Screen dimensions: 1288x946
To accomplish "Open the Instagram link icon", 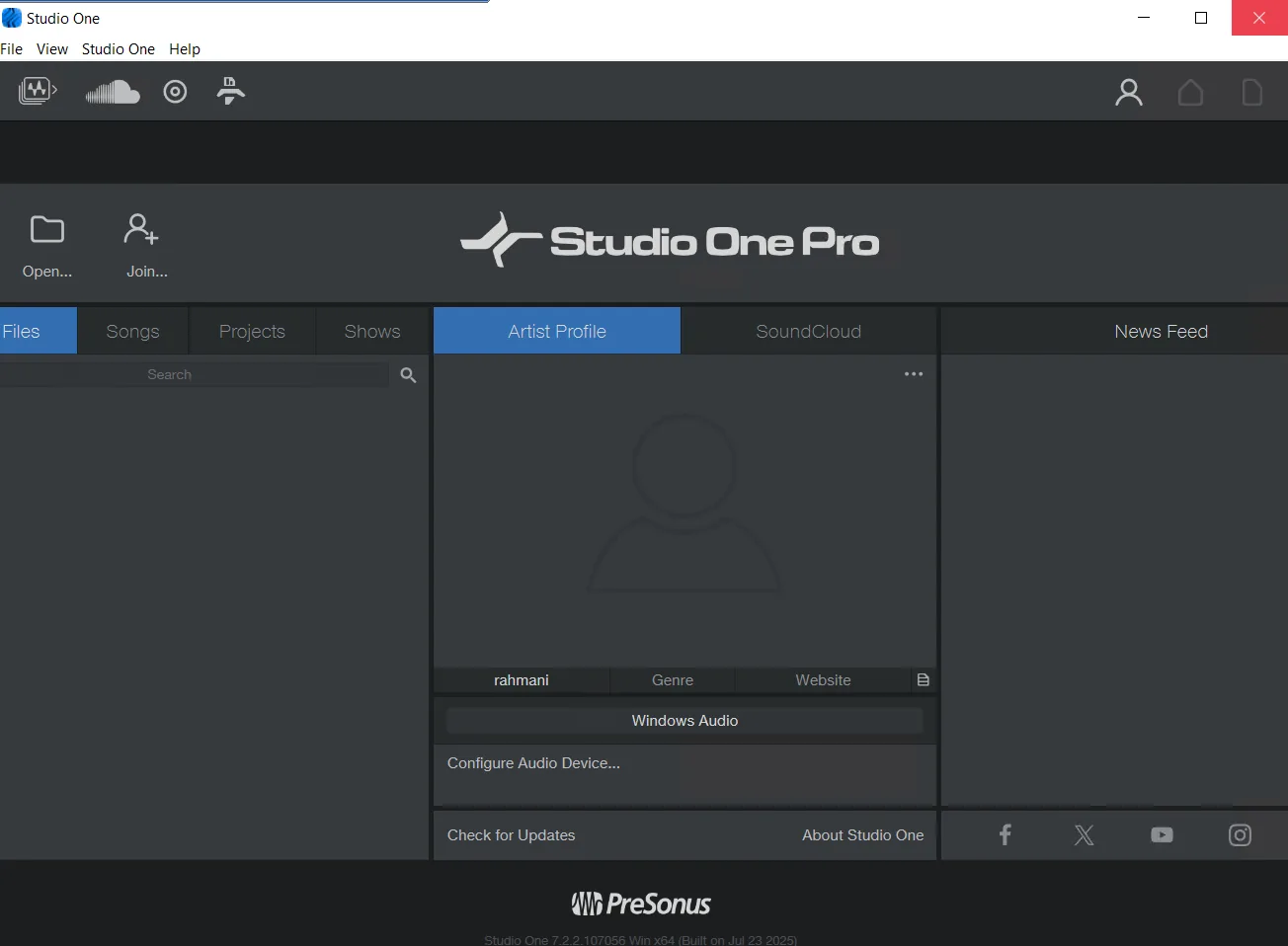I will [1240, 835].
